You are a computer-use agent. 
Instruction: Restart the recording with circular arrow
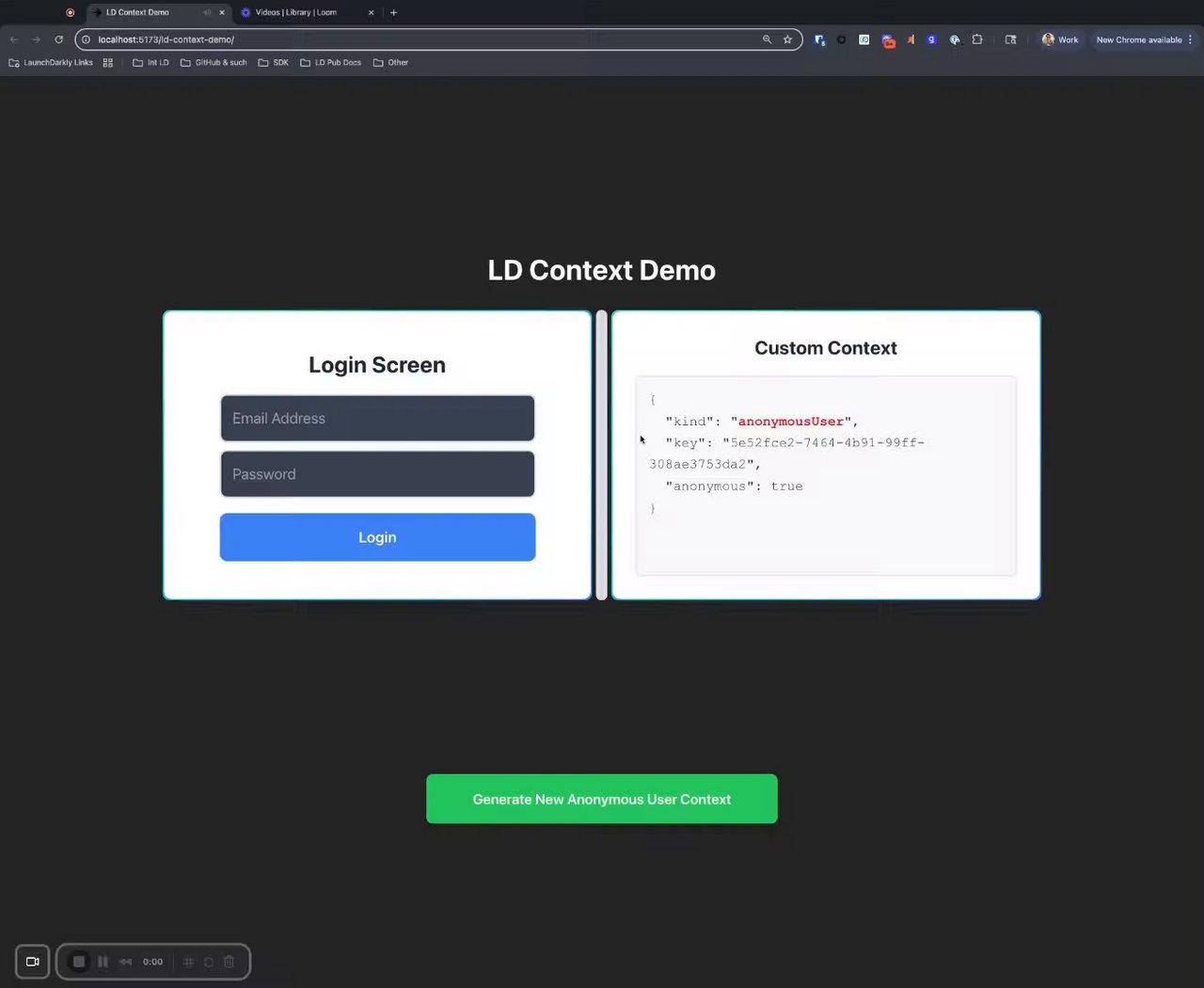(209, 962)
